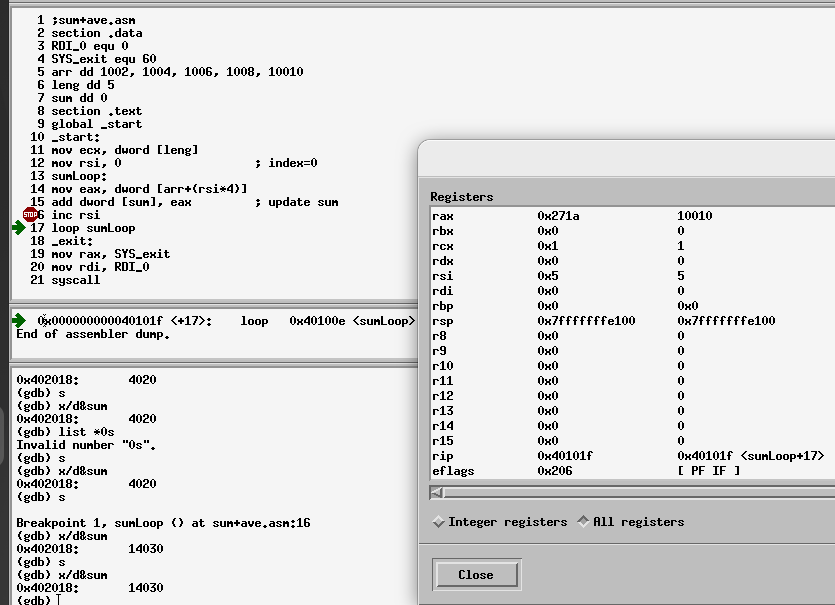Click the green execution arrow at line 17

click(19, 228)
